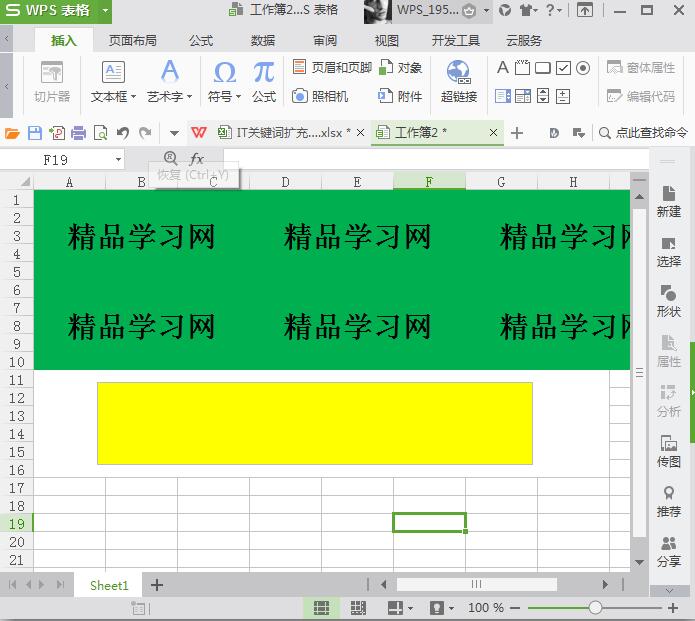Viewport: 695px width, 621px height.
Task: Insert a Hyperlink
Action: tap(459, 82)
